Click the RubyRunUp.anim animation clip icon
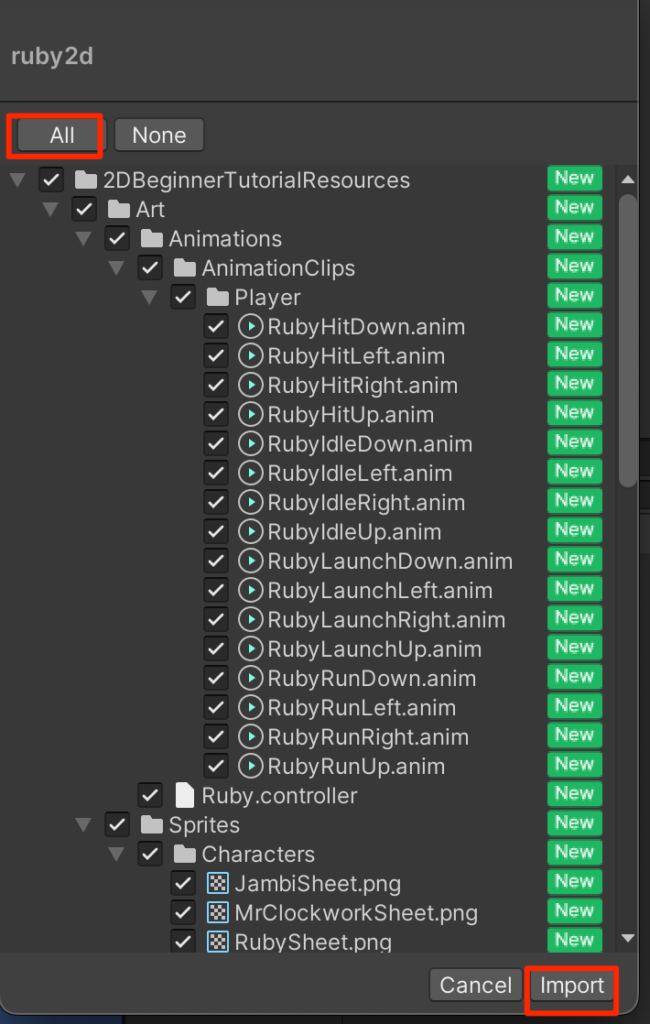The height and width of the screenshot is (1024, 650). [x=250, y=766]
